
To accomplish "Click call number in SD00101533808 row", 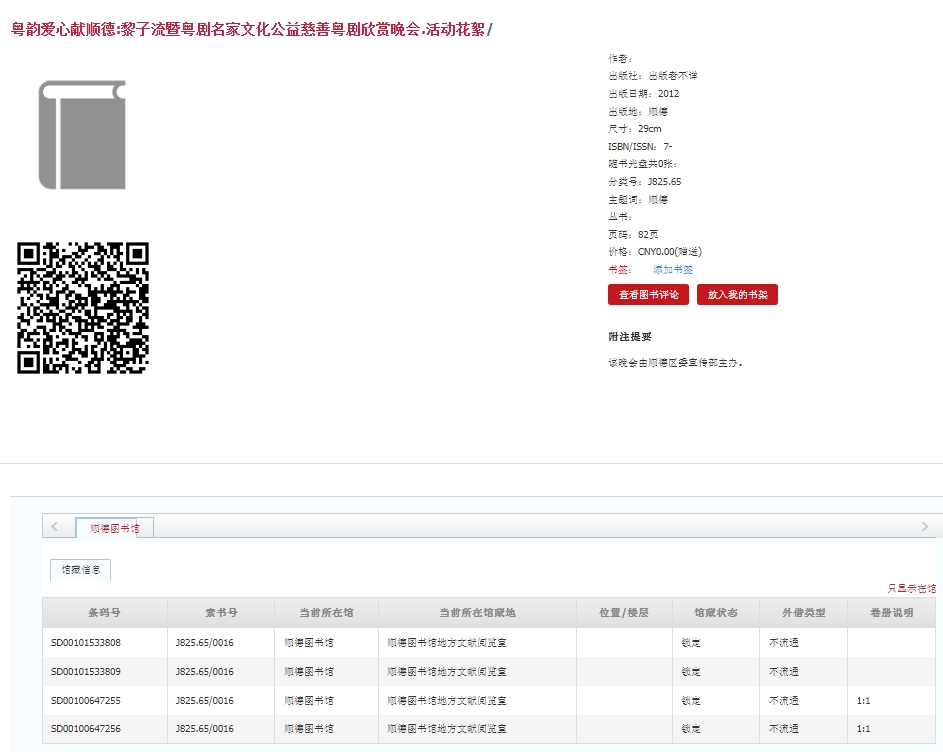I will 204,643.
